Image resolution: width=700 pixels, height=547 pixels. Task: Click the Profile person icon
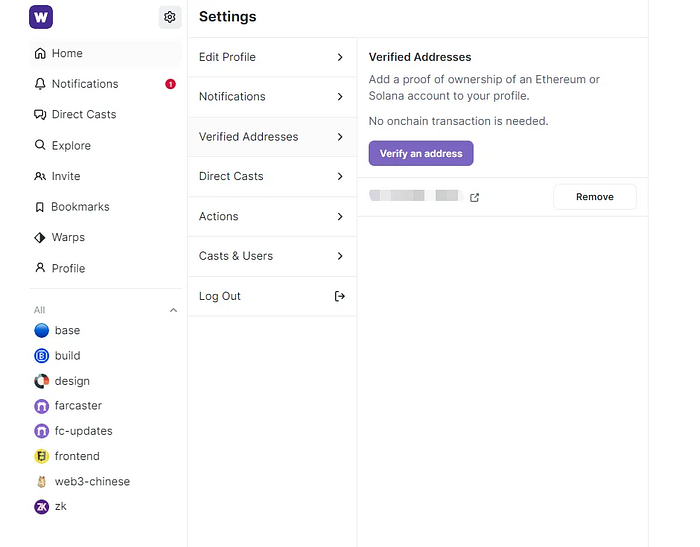(x=40, y=268)
